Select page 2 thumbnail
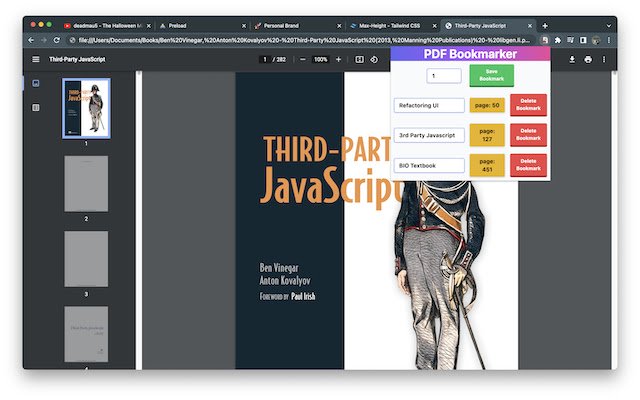The image size is (640, 400). 86,184
